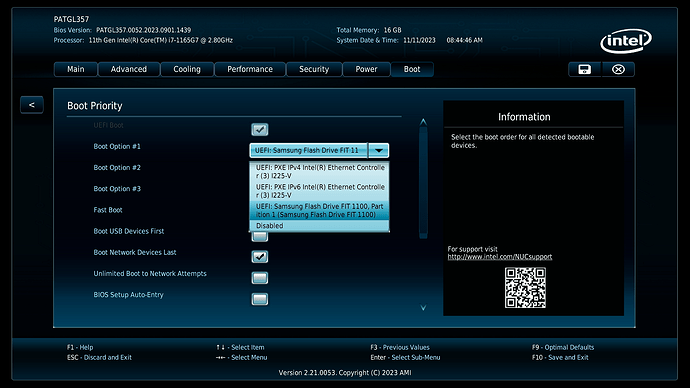Screen dimensions: 690x388
Task: Open the intel.com/NUCsupport link
Action: point(500,257)
